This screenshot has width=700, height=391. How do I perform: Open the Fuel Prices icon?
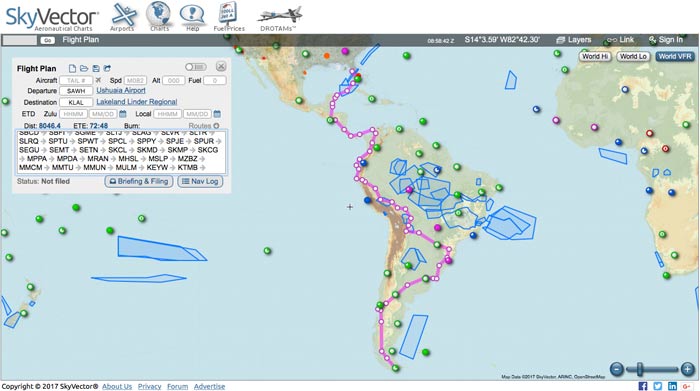point(229,17)
